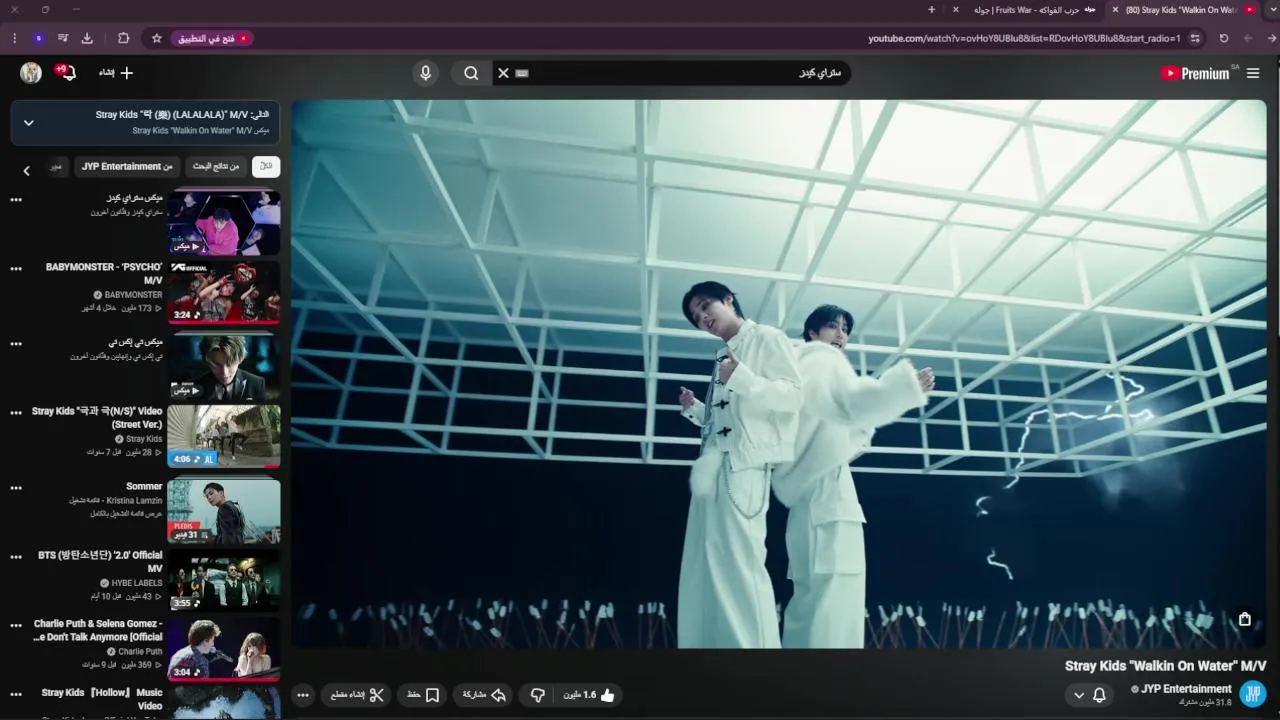The image size is (1280, 720).
Task: Clear the search box with X icon
Action: (x=503, y=73)
